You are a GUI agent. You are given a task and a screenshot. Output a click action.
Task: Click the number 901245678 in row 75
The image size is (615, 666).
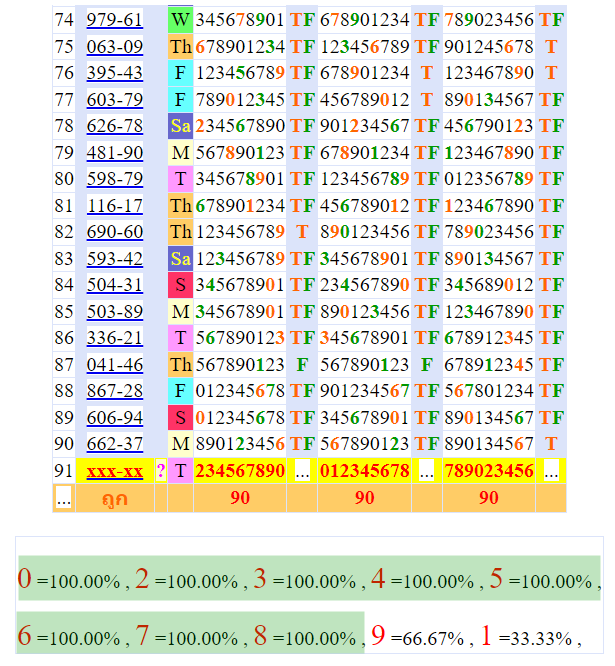(x=489, y=47)
